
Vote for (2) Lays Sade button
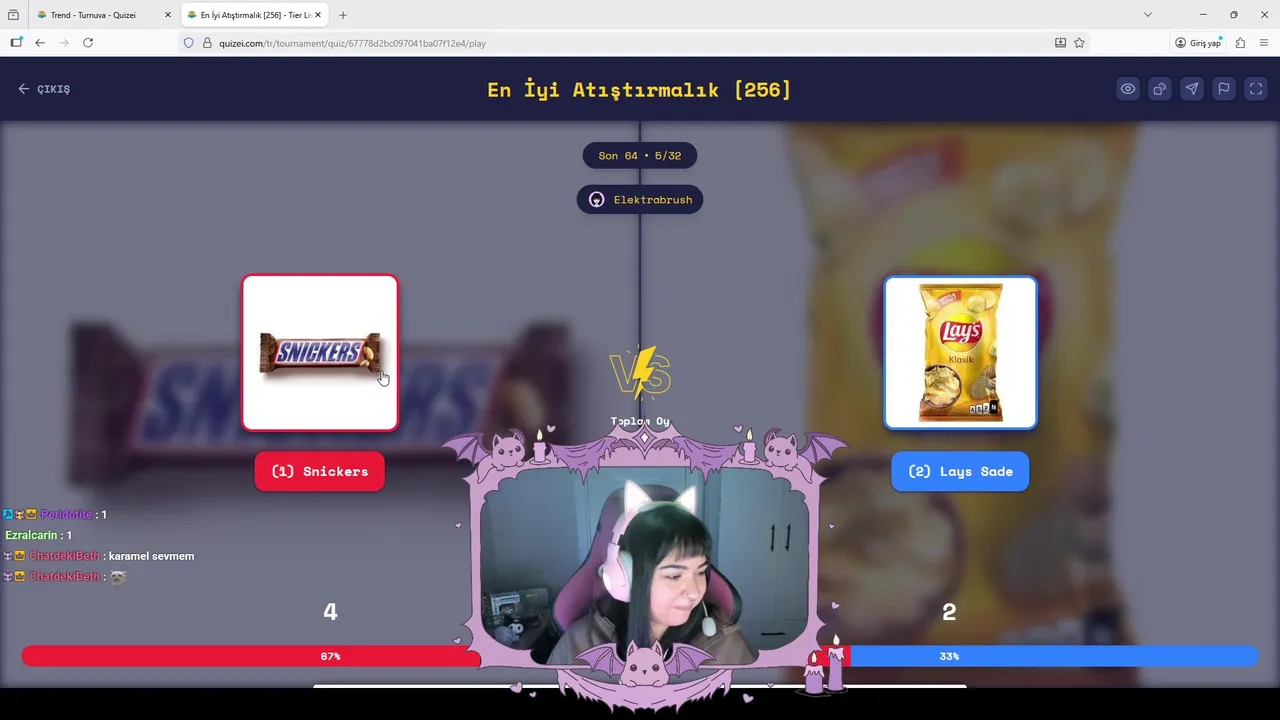960,471
